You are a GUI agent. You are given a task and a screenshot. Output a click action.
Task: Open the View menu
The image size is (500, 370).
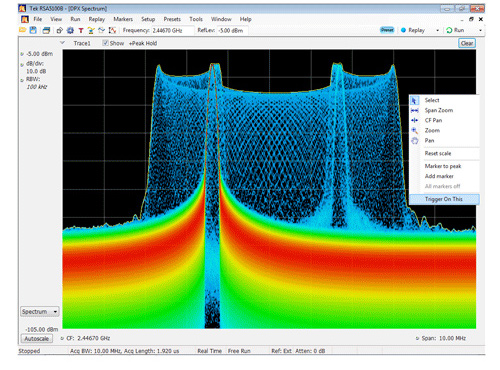point(56,19)
